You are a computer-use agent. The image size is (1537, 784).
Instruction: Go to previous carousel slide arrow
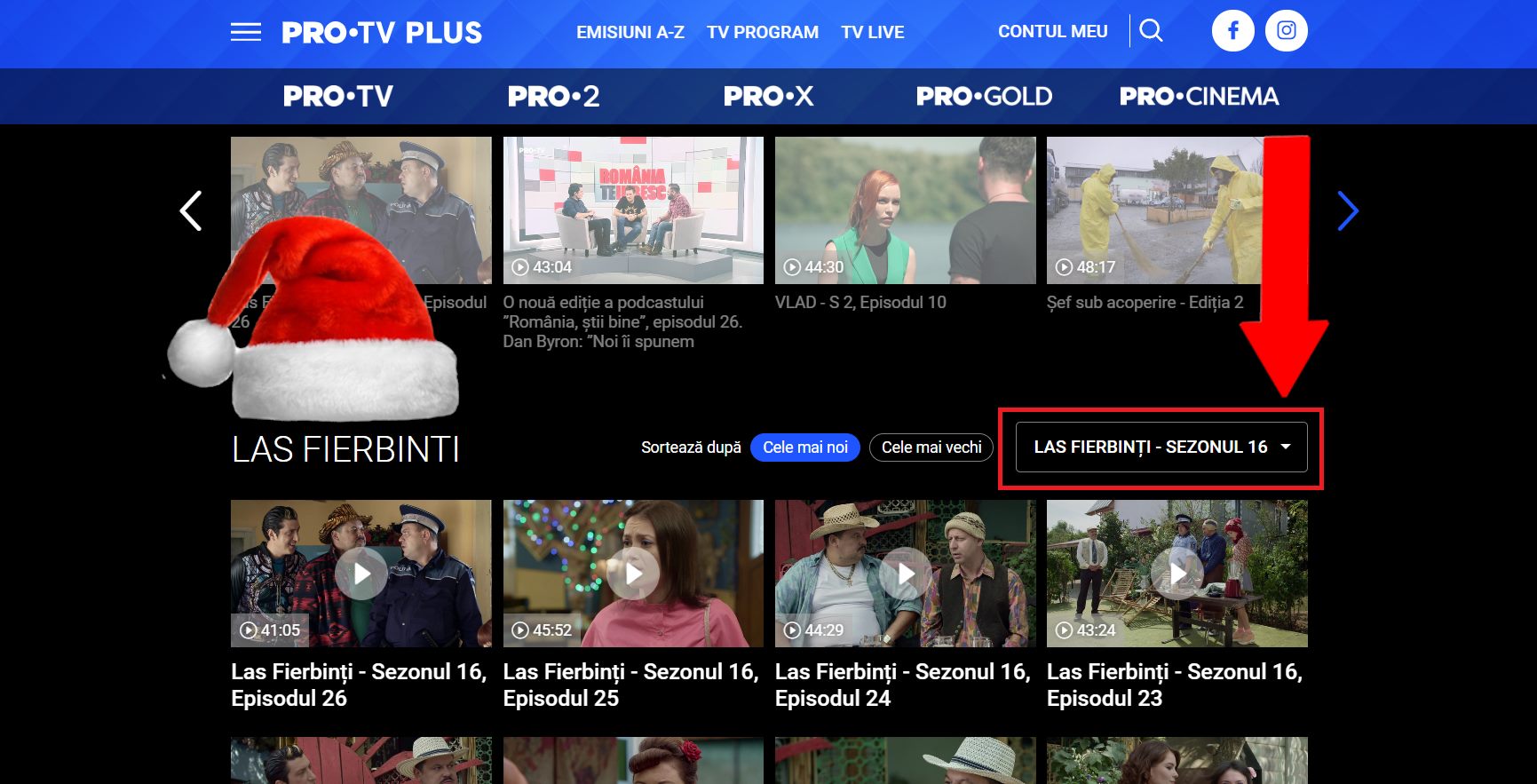tap(191, 211)
